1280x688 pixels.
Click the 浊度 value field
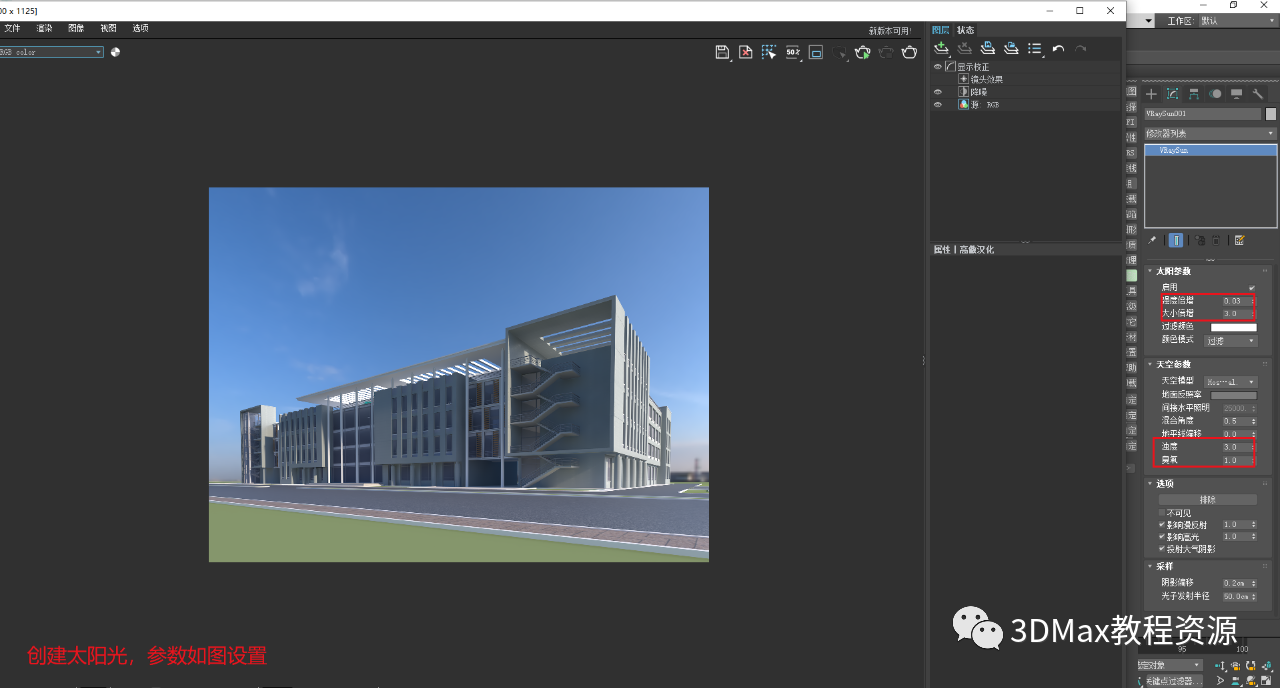tap(1235, 447)
